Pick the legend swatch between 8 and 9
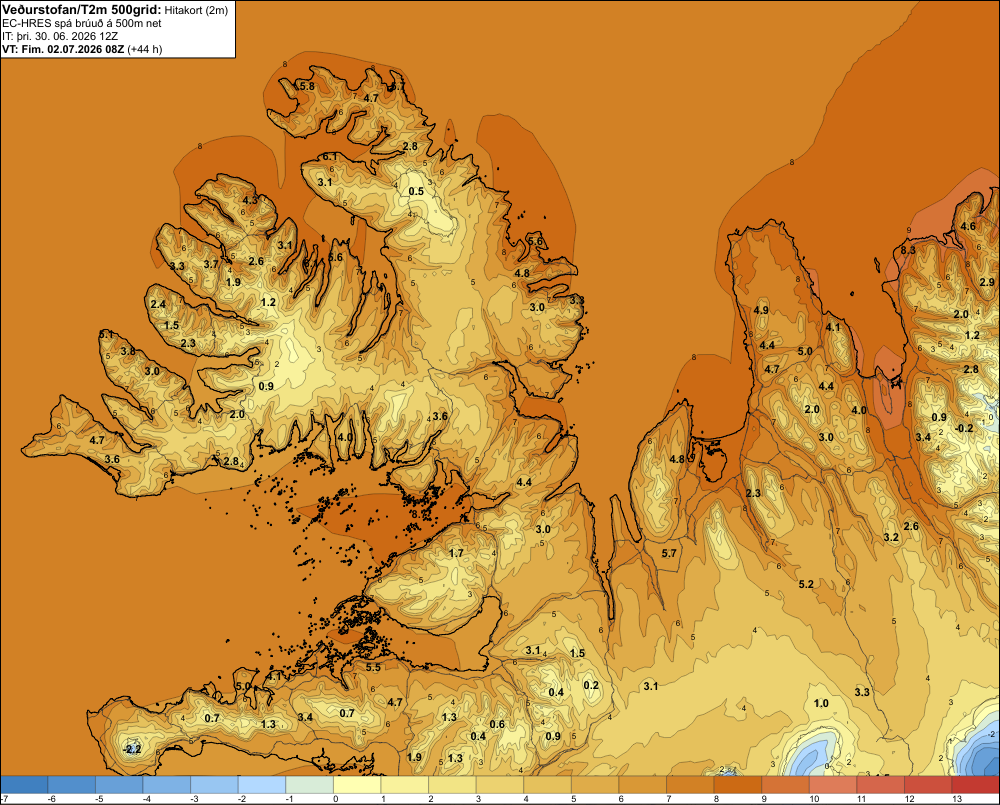Image resolution: width=1000 pixels, height=805 pixels. [x=738, y=784]
